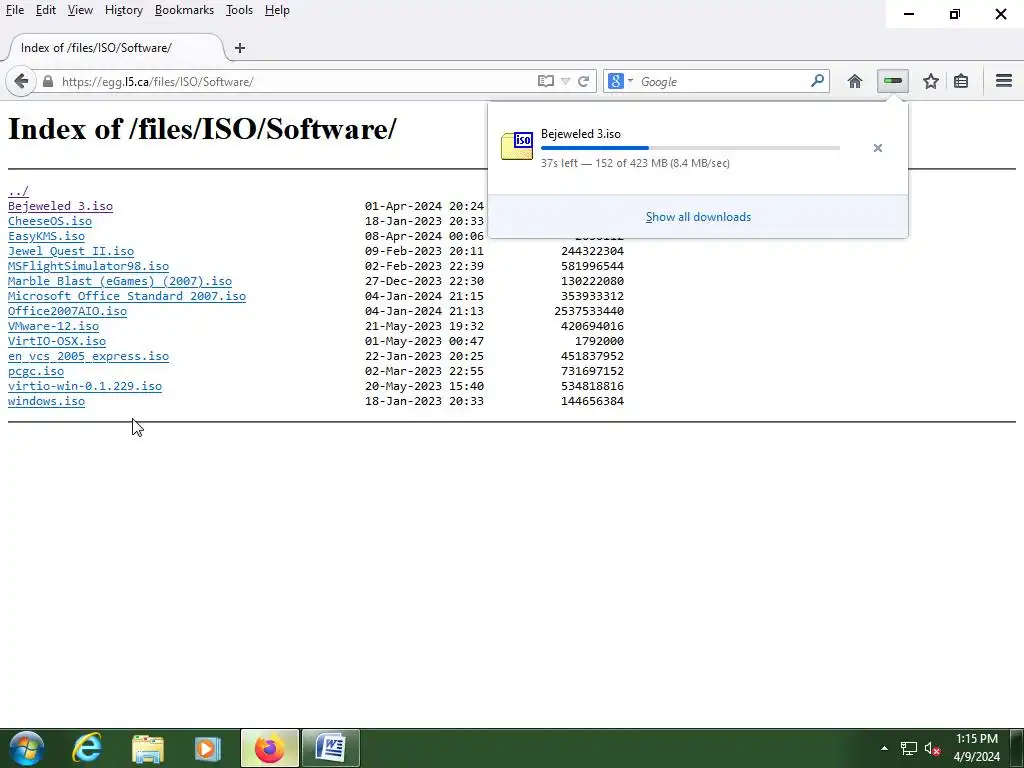The height and width of the screenshot is (768, 1024).
Task: Click Marble Blast (eGames) (2007).iso link
Action: point(120,281)
